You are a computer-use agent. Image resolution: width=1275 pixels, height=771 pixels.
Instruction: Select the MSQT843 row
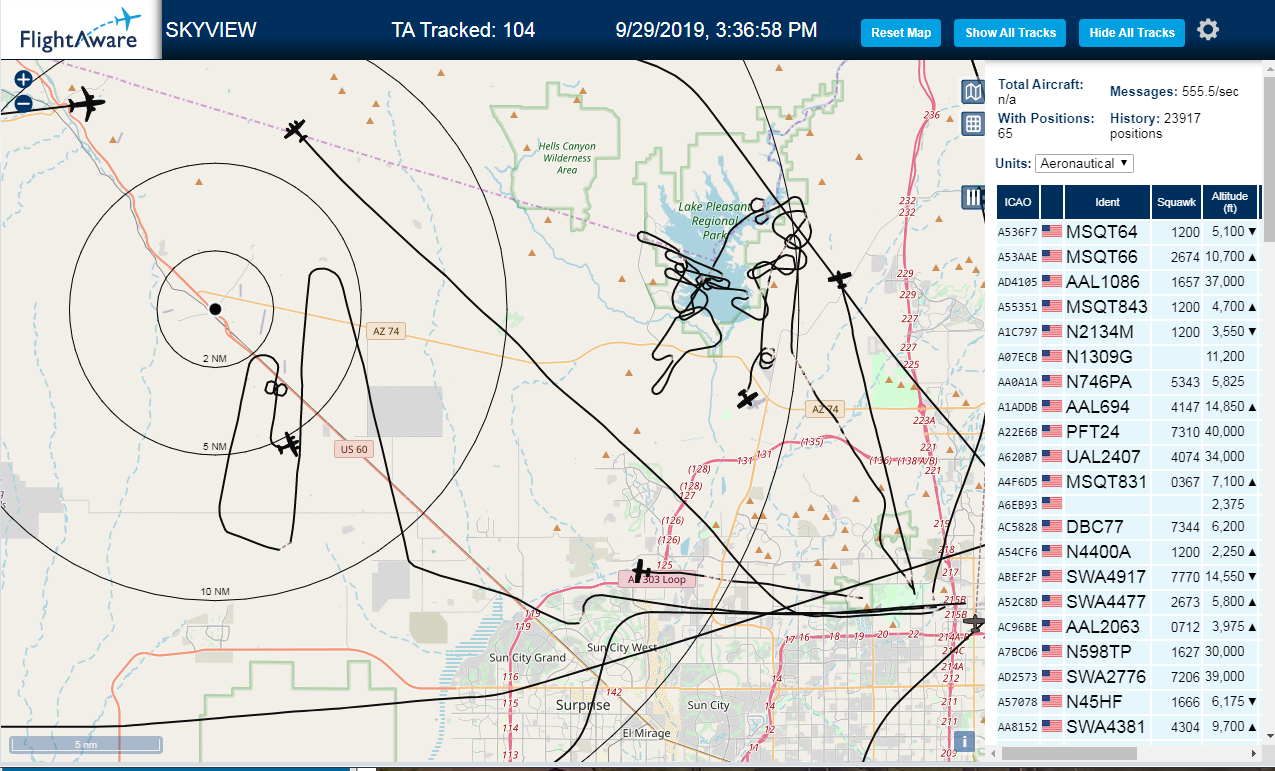pyautogui.click(x=1128, y=306)
